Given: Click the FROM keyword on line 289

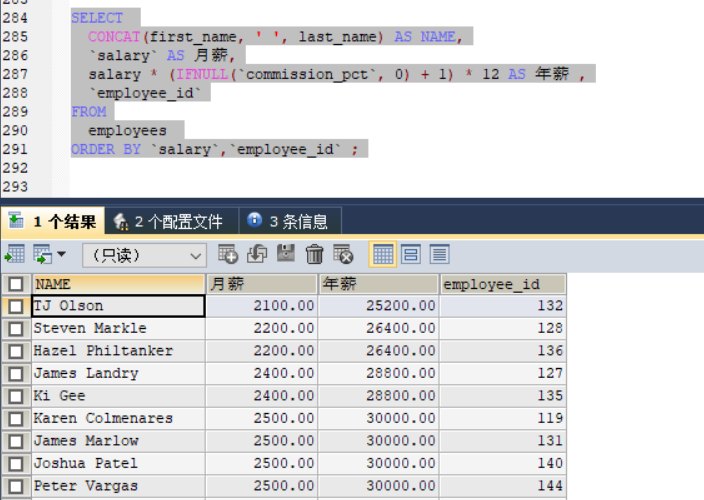Looking at the screenshot, I should tap(88, 112).
